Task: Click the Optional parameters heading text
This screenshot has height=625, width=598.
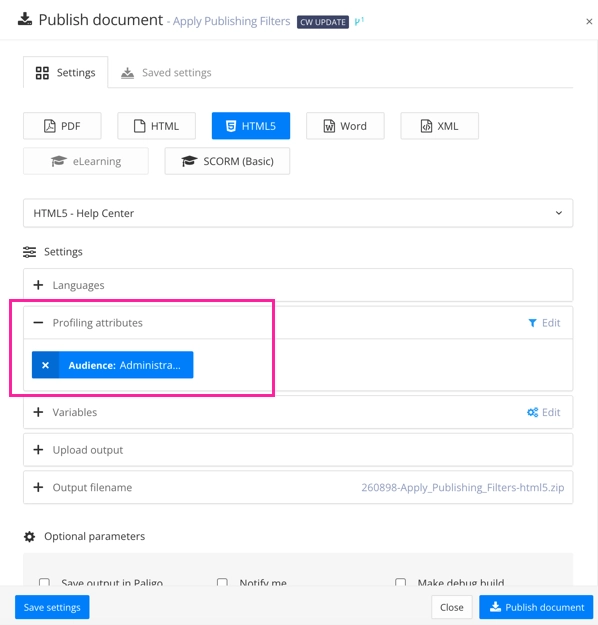Action: point(94,537)
